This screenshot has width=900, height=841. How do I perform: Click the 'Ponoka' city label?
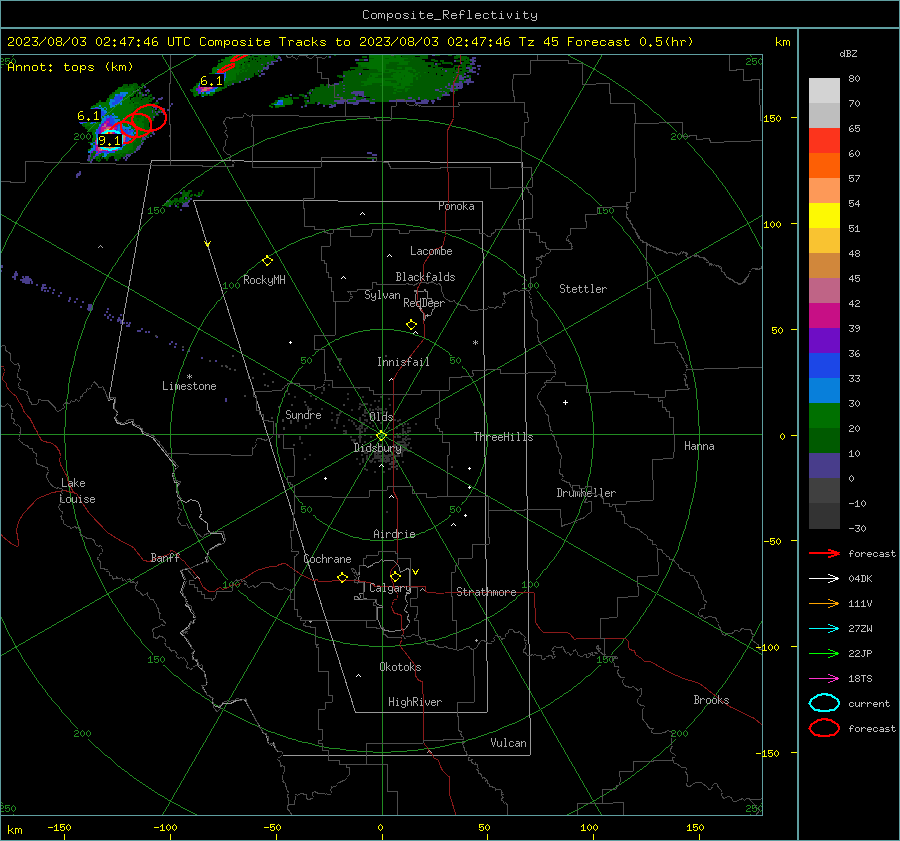[456, 206]
